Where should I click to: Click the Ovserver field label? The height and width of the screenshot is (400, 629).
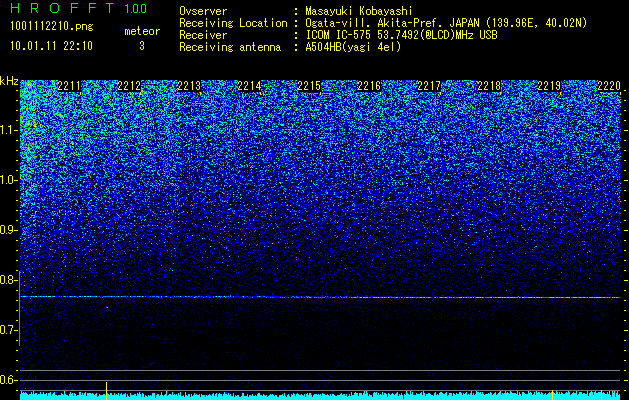point(203,11)
